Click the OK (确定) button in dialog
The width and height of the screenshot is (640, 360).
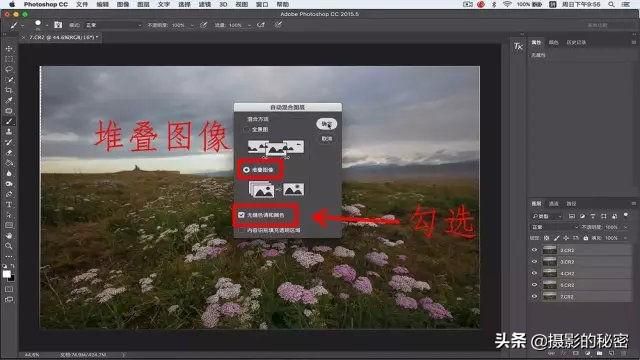pyautogui.click(x=326, y=124)
